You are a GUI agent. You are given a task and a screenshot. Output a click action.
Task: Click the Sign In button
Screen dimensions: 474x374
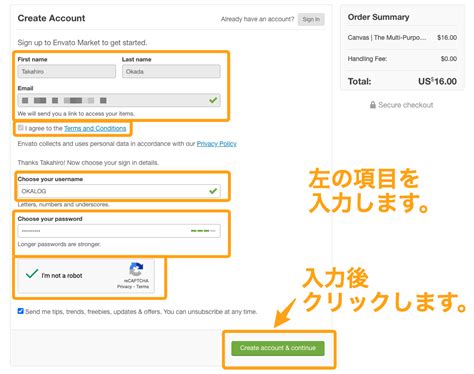click(311, 19)
